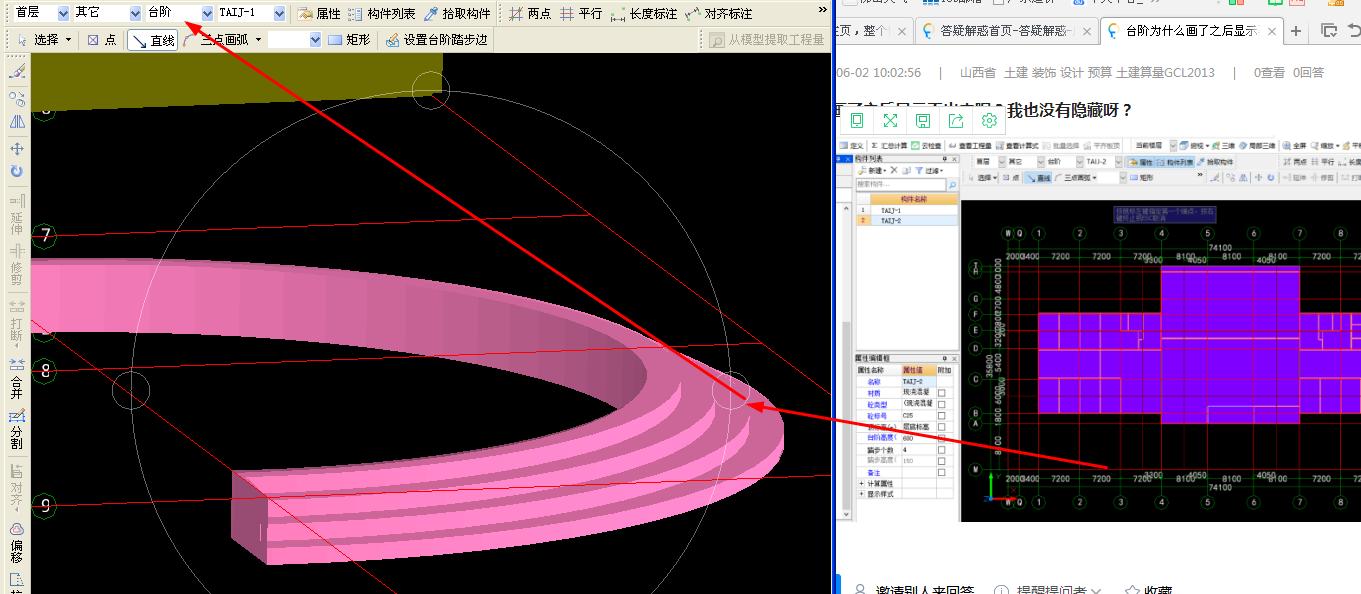Click the move tool in left sidebar
Image resolution: width=1361 pixels, height=594 pixels.
pyautogui.click(x=17, y=148)
